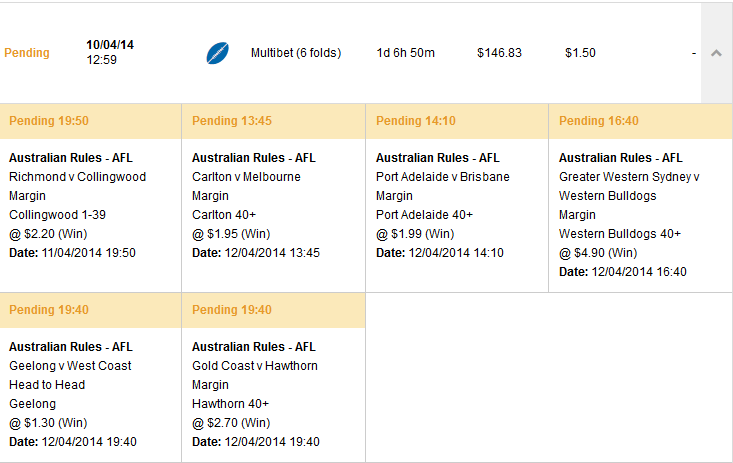Click the blue AFL football icon
The width and height of the screenshot is (733, 463).
click(217, 53)
